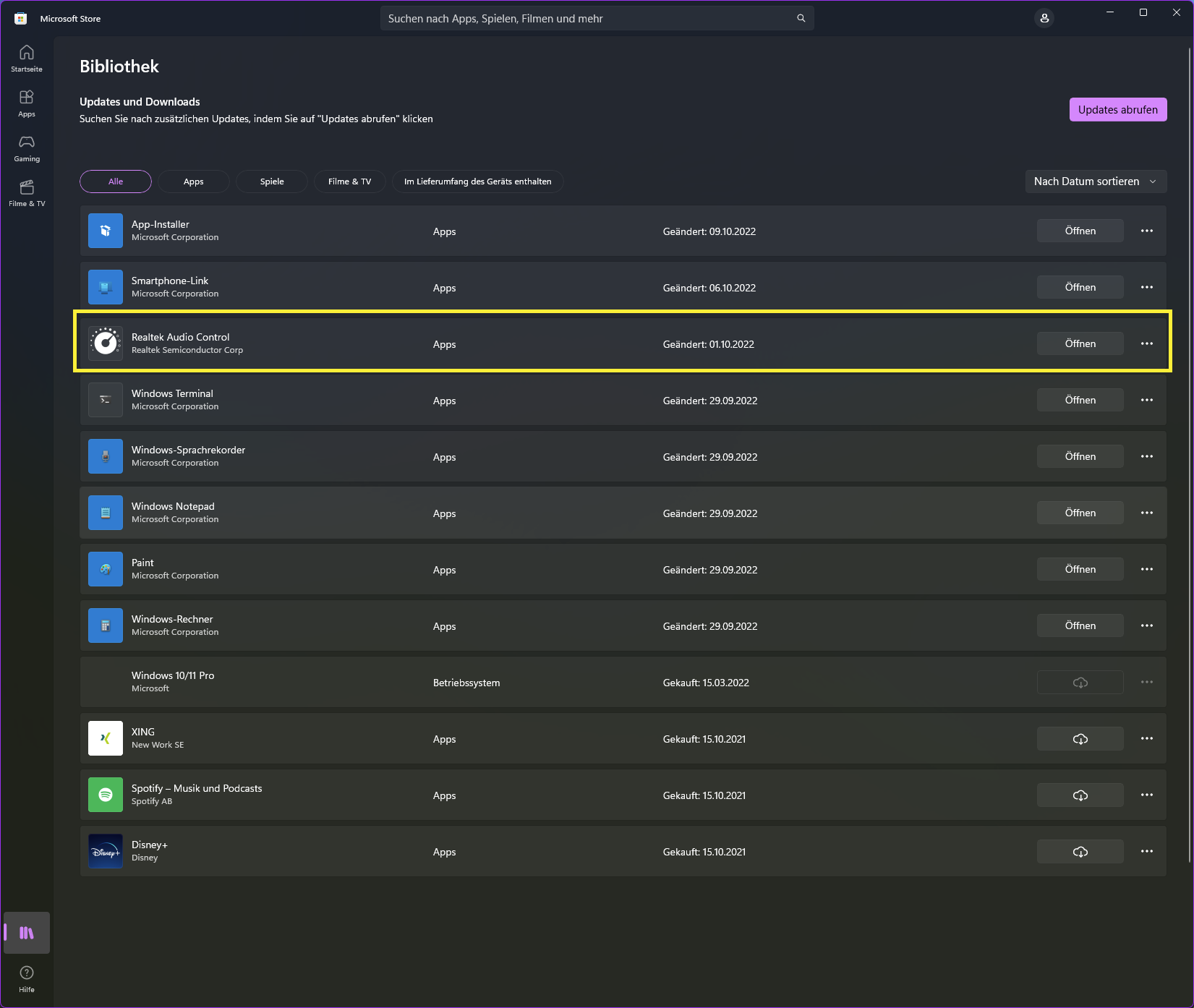Click the Windows Terminal title text
The width and height of the screenshot is (1194, 1008).
click(172, 393)
